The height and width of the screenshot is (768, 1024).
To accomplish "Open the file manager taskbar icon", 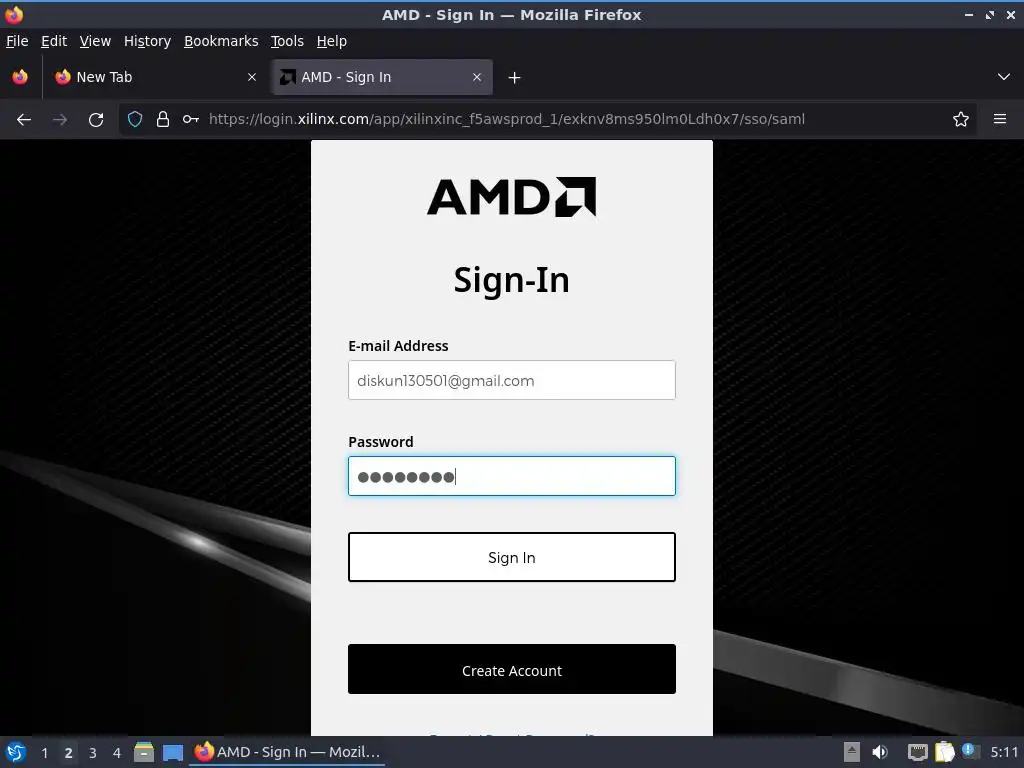I will coord(144,752).
